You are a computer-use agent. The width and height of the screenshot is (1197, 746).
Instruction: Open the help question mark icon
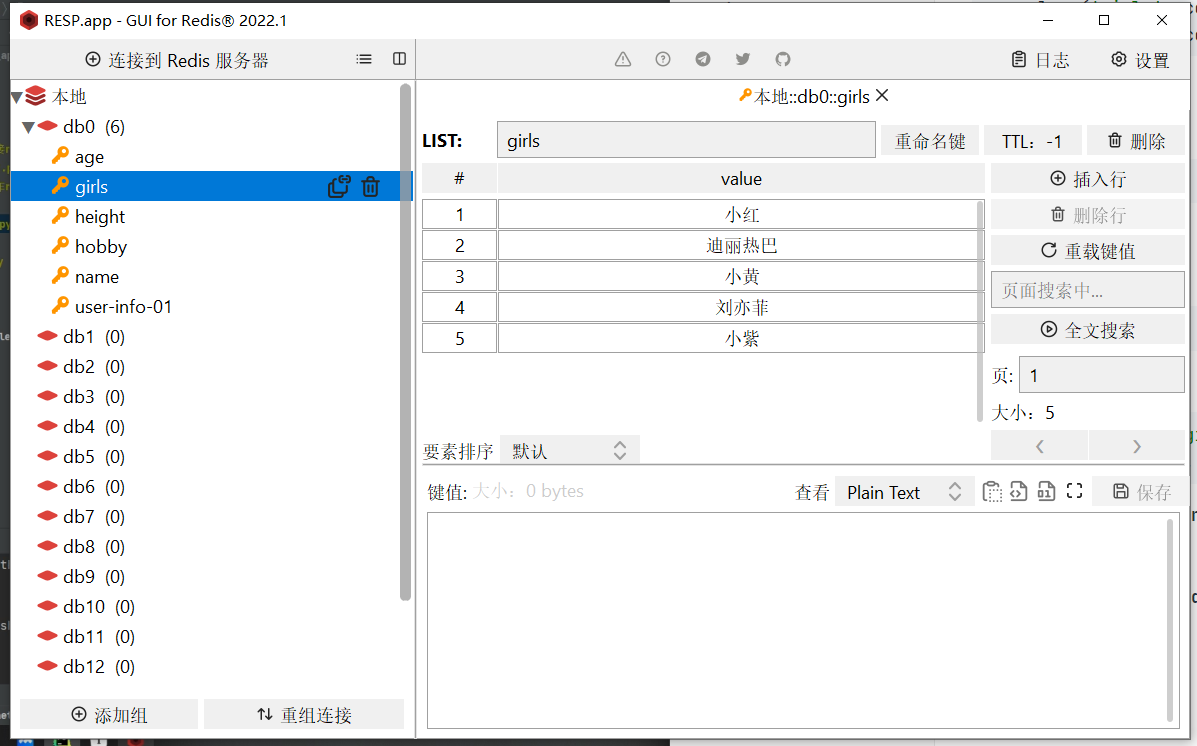tap(663, 60)
